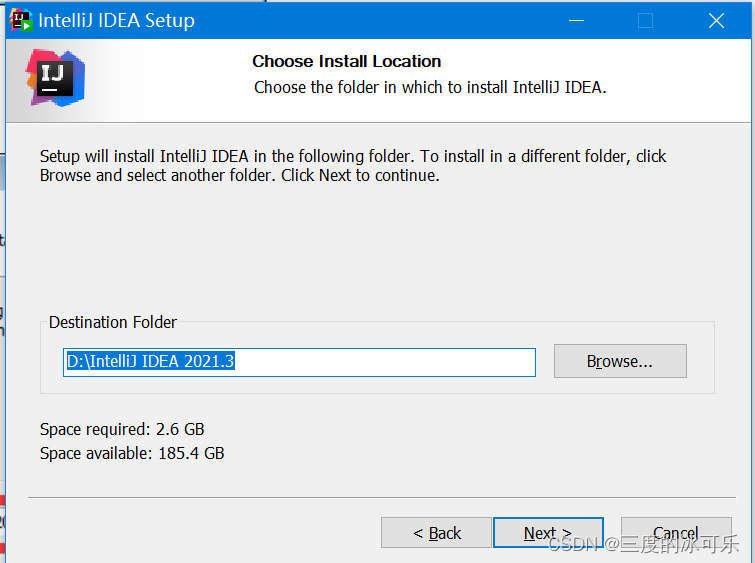Click the large IJ logo in header
This screenshot has width=755, height=563.
pyautogui.click(x=56, y=78)
